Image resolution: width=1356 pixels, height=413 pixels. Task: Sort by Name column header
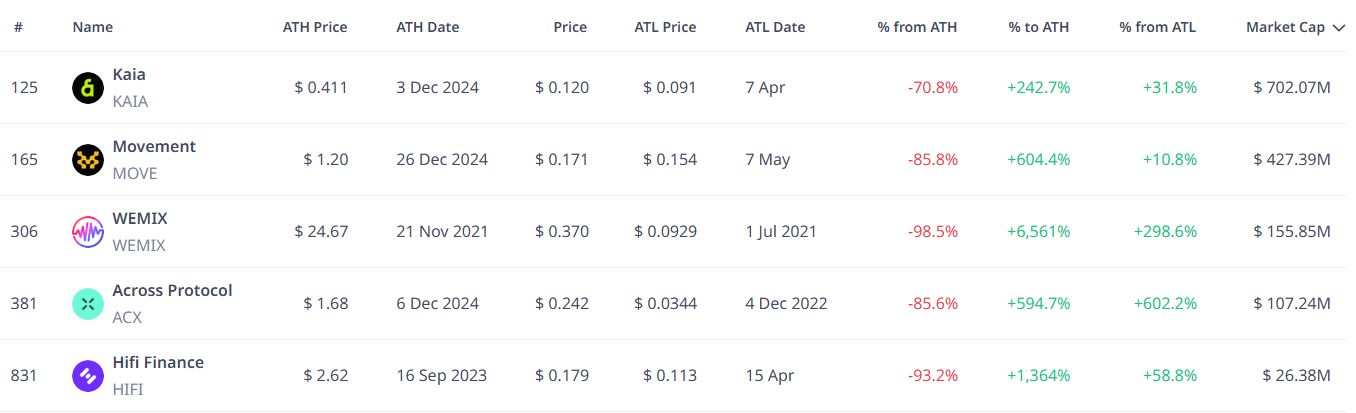point(93,27)
